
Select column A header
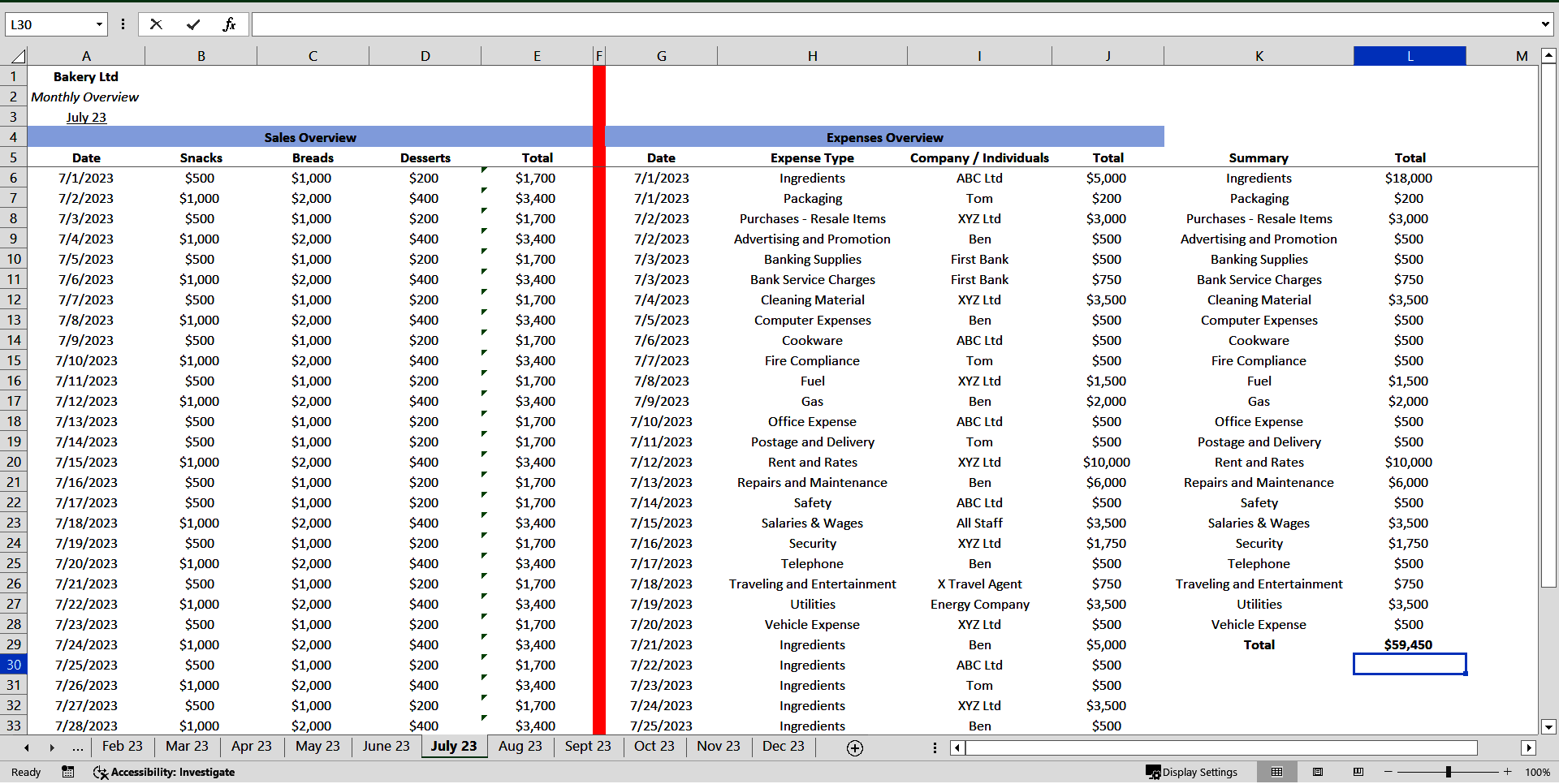(86, 56)
